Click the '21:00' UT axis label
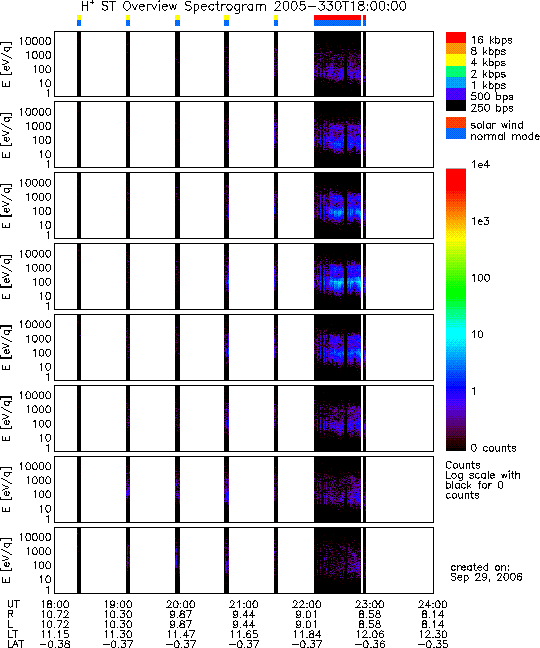The height and width of the screenshot is (648, 540). (244, 604)
